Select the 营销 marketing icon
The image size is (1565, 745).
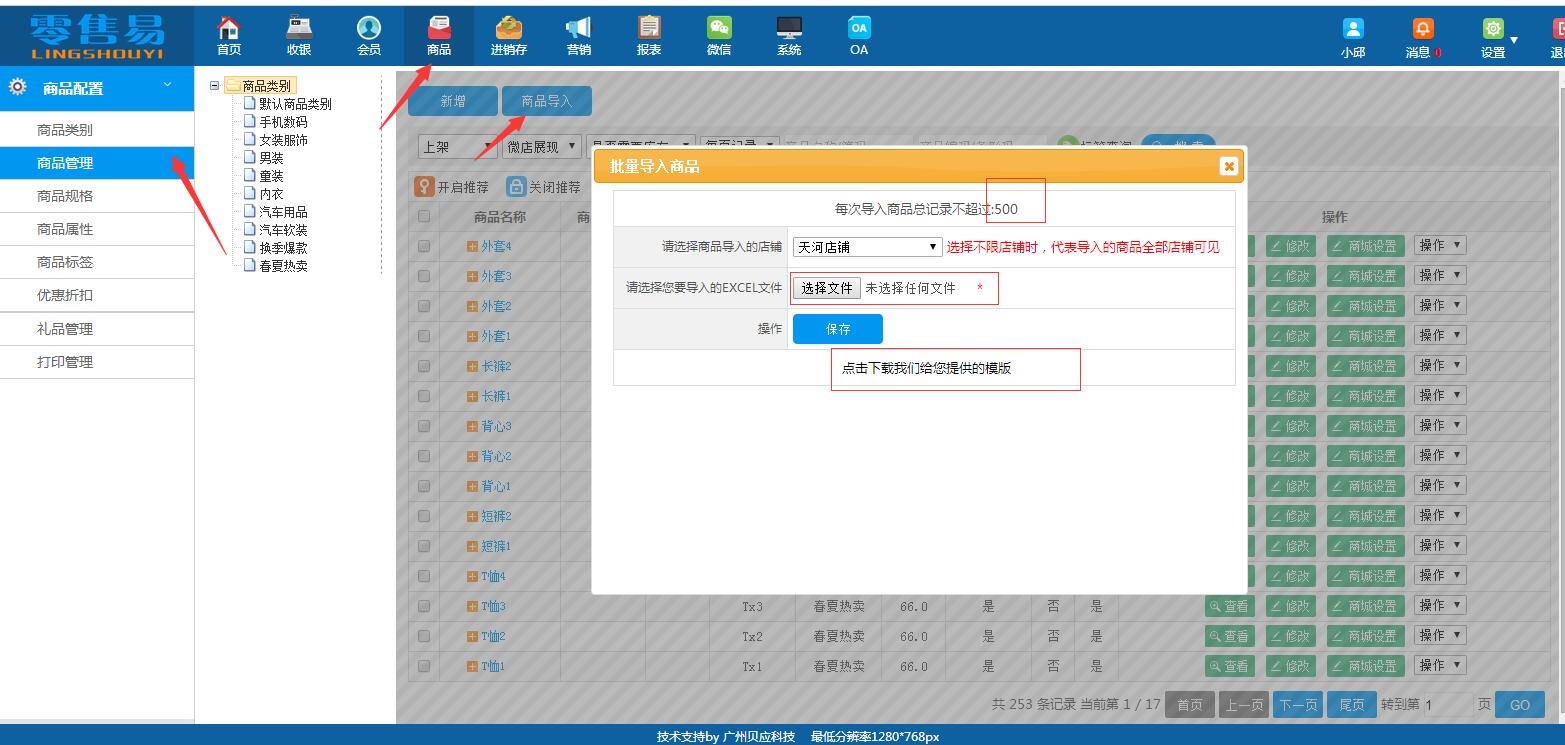pyautogui.click(x=578, y=35)
